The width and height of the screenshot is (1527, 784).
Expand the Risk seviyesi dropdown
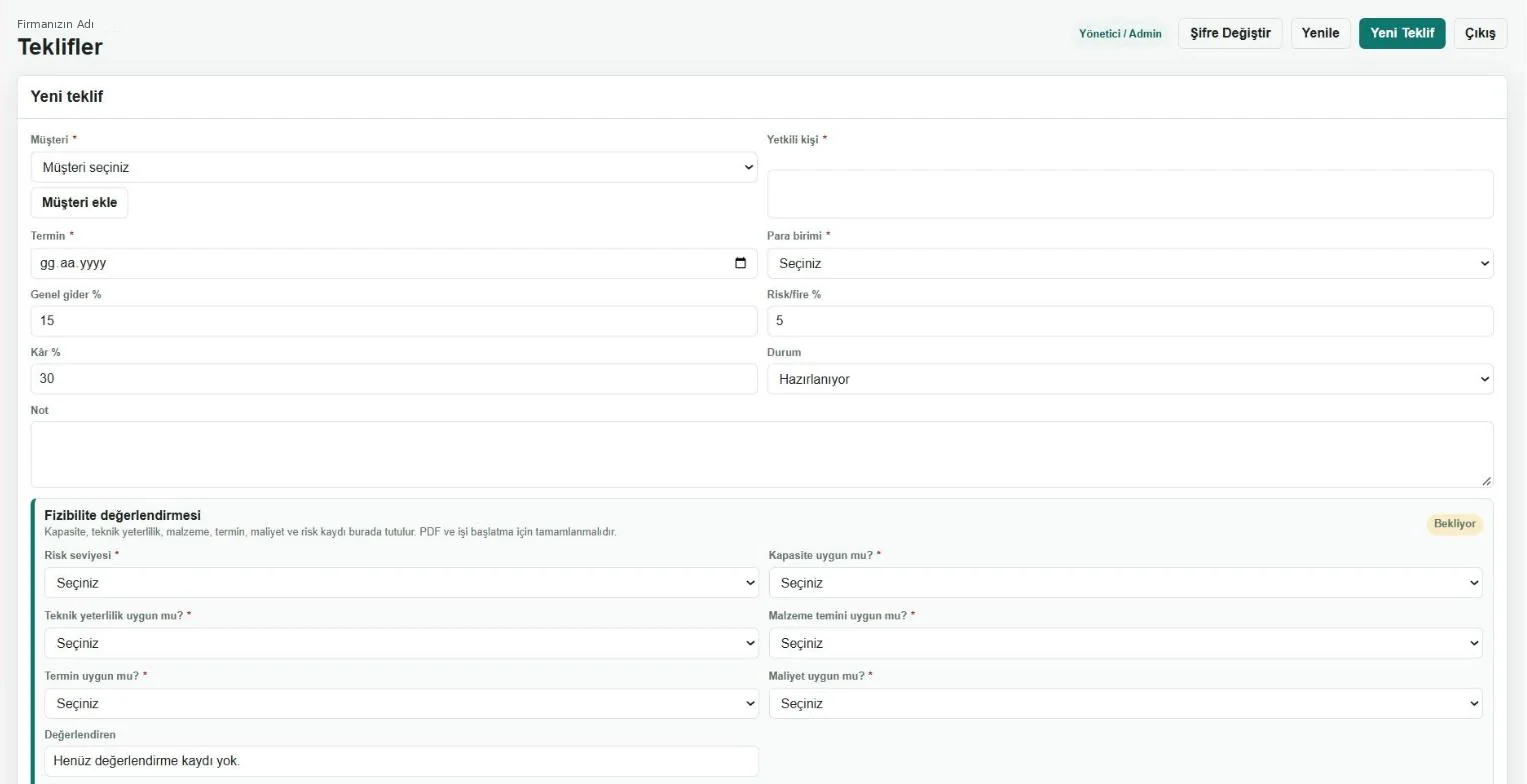click(x=401, y=583)
